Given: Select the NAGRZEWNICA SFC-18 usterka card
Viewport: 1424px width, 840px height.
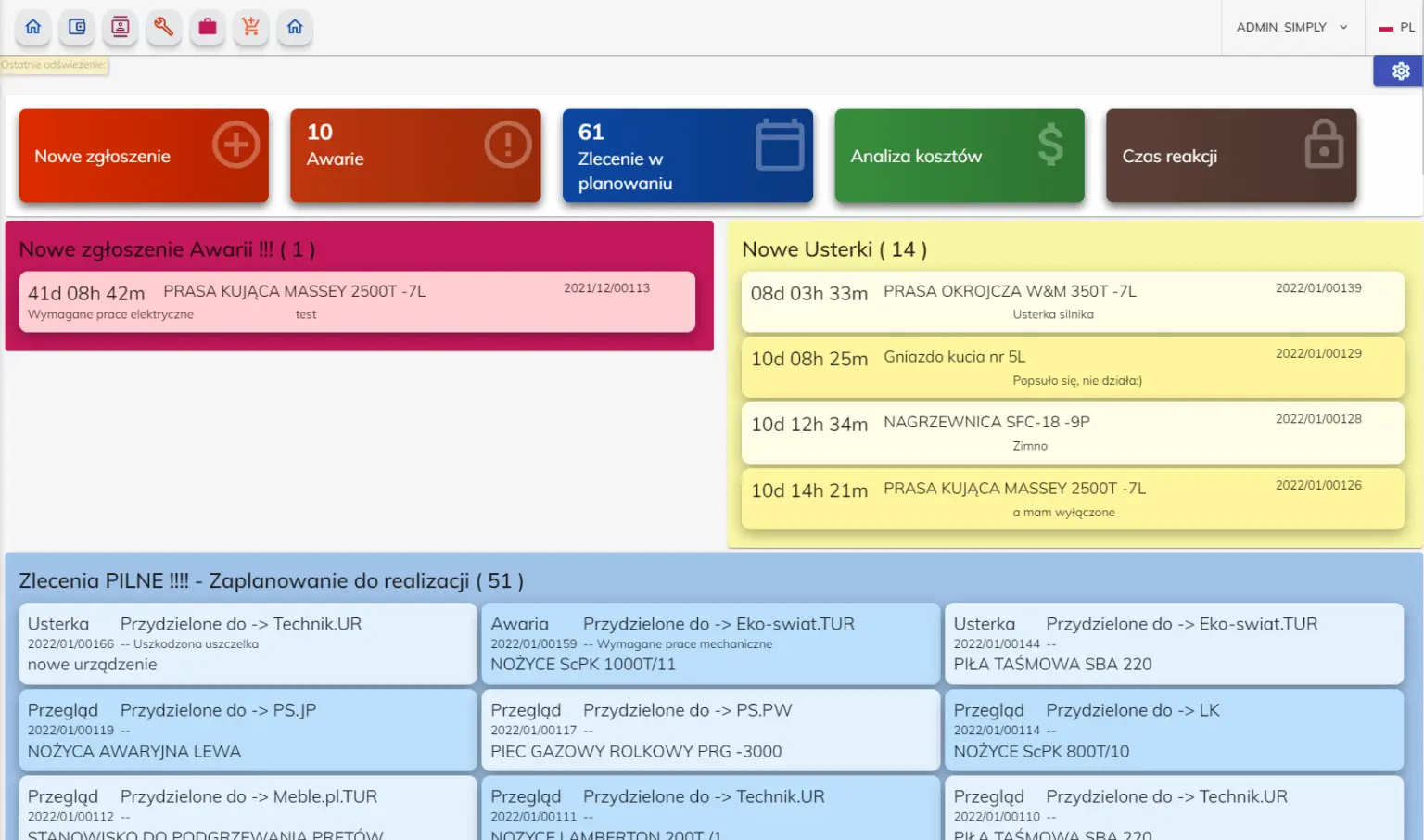Looking at the screenshot, I should tap(1071, 432).
